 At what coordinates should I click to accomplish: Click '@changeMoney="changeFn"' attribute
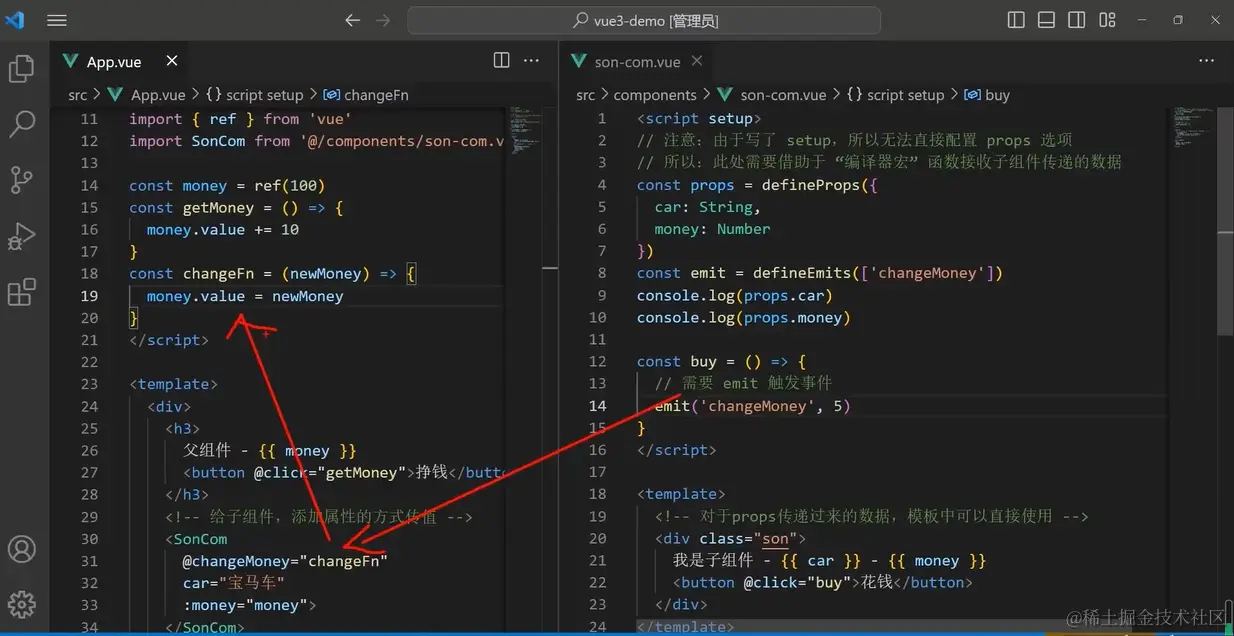(285, 561)
